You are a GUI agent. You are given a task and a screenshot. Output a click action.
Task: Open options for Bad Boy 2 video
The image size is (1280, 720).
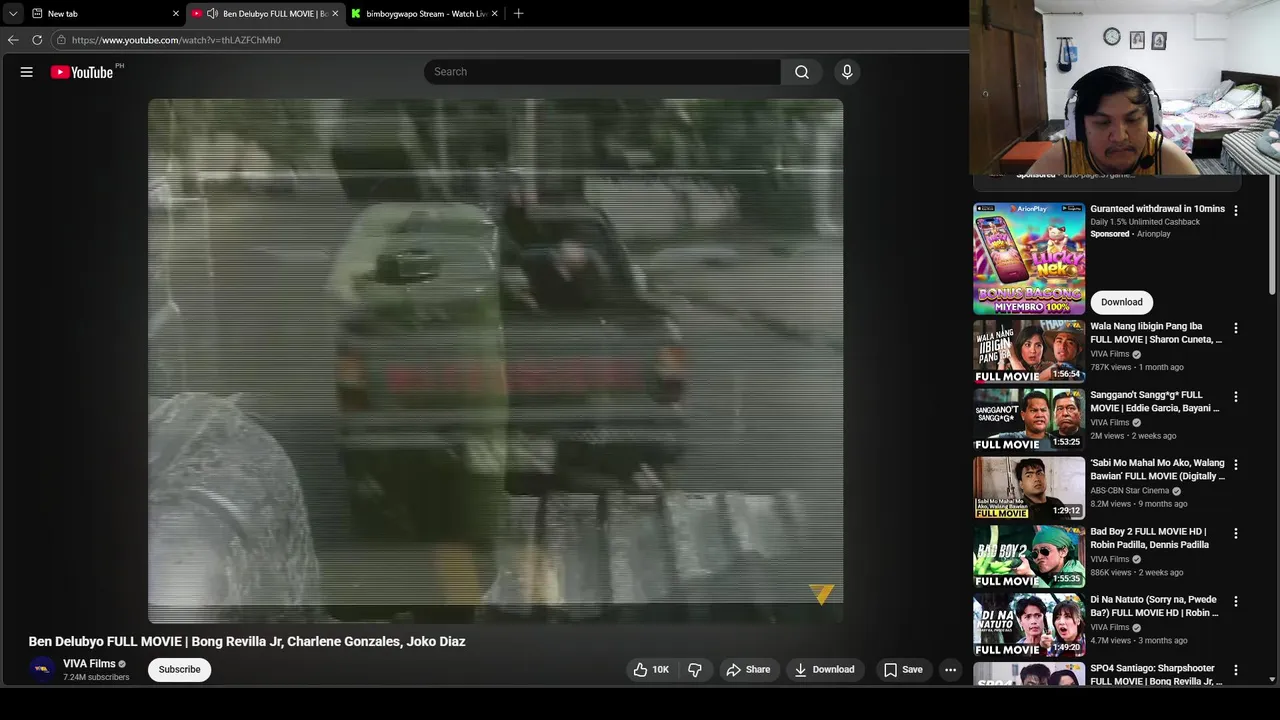pyautogui.click(x=1236, y=534)
